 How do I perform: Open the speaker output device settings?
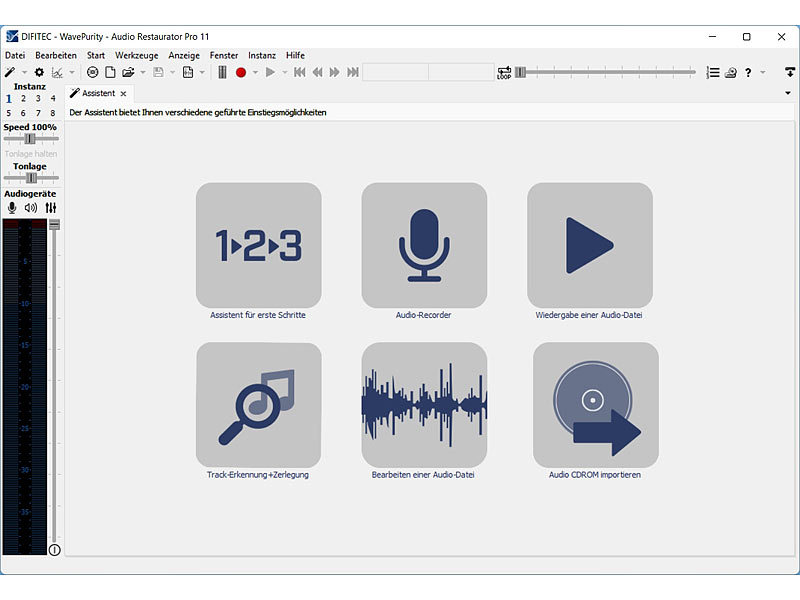31,208
